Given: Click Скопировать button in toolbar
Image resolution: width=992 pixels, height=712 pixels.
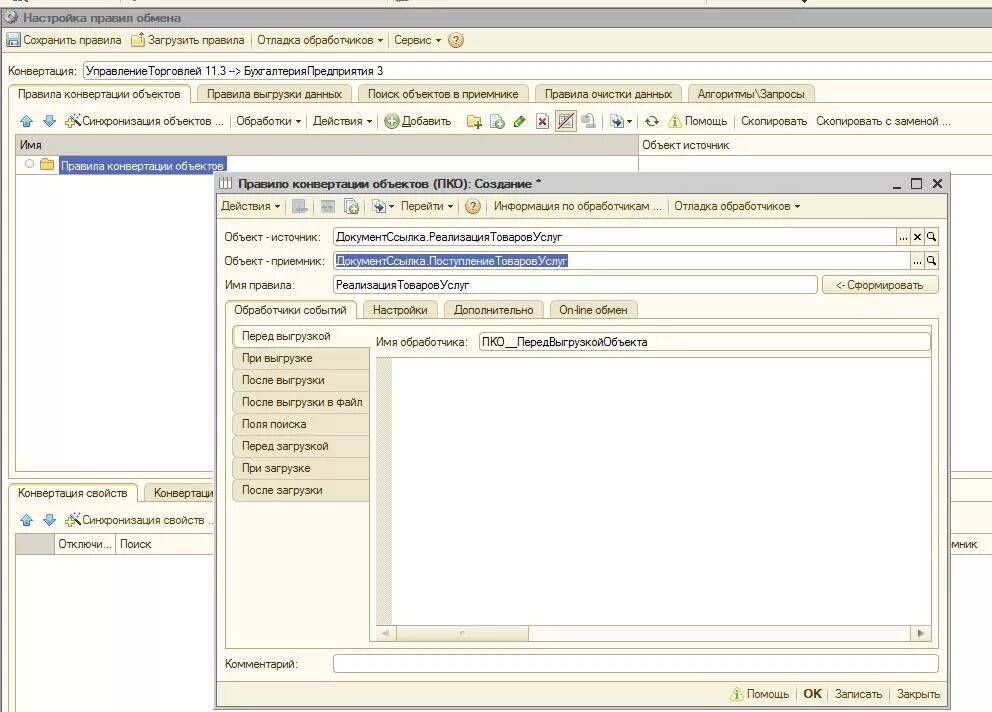Looking at the screenshot, I should pyautogui.click(x=774, y=122).
